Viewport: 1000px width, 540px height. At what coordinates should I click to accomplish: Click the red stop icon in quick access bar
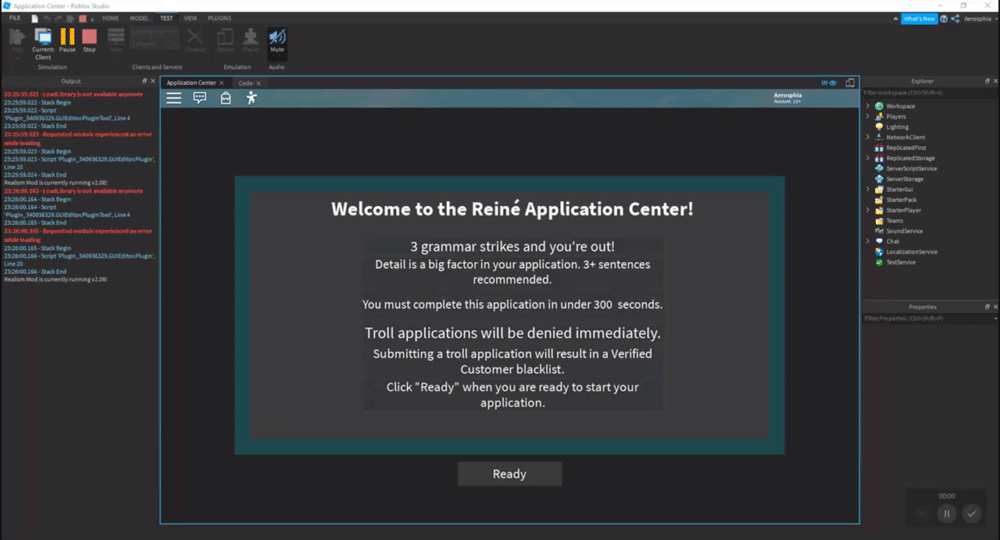82,18
